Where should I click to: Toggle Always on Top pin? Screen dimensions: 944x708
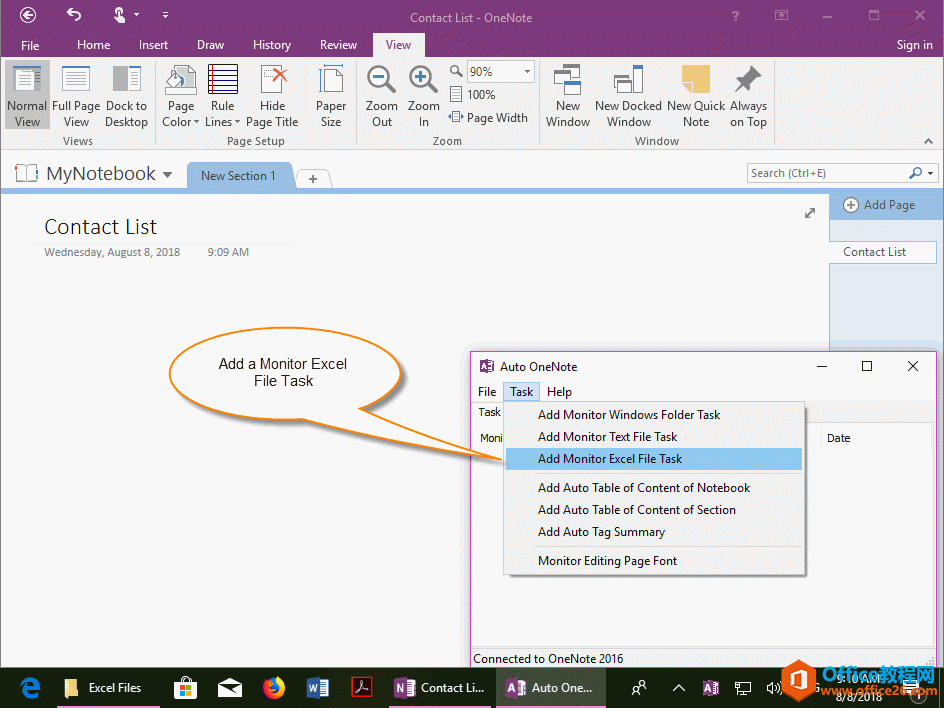[x=748, y=96]
